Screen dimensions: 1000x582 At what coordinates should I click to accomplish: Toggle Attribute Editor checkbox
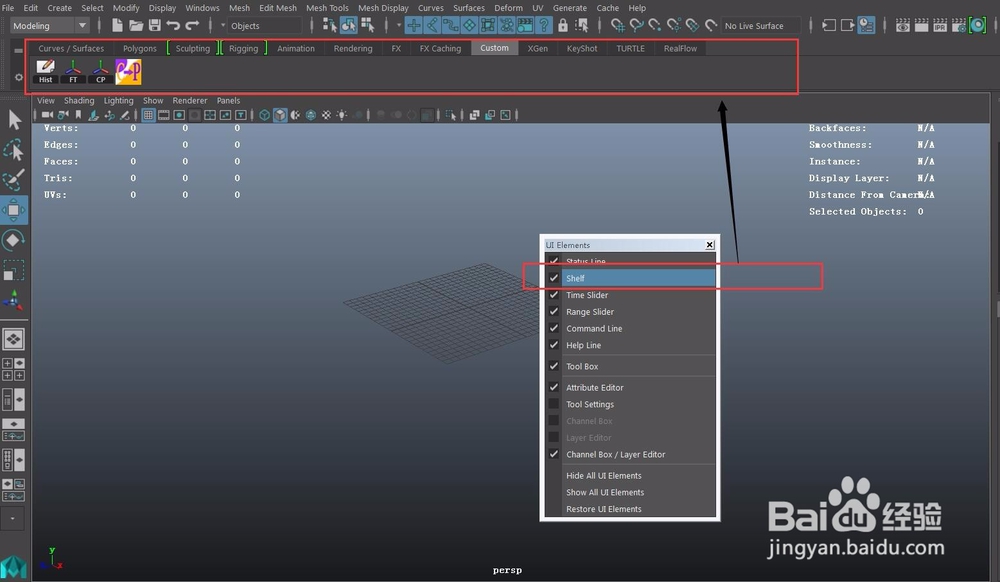(x=554, y=387)
